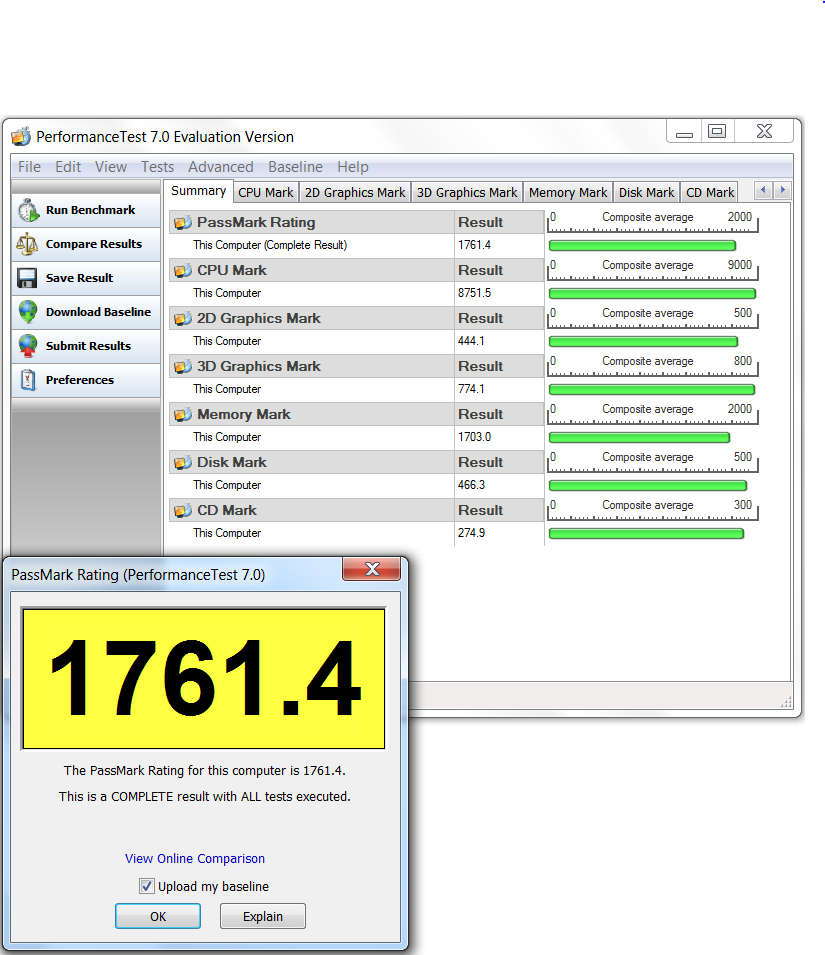Click the Disk Mark green result bar
825x955 pixels.
pyautogui.click(x=648, y=485)
